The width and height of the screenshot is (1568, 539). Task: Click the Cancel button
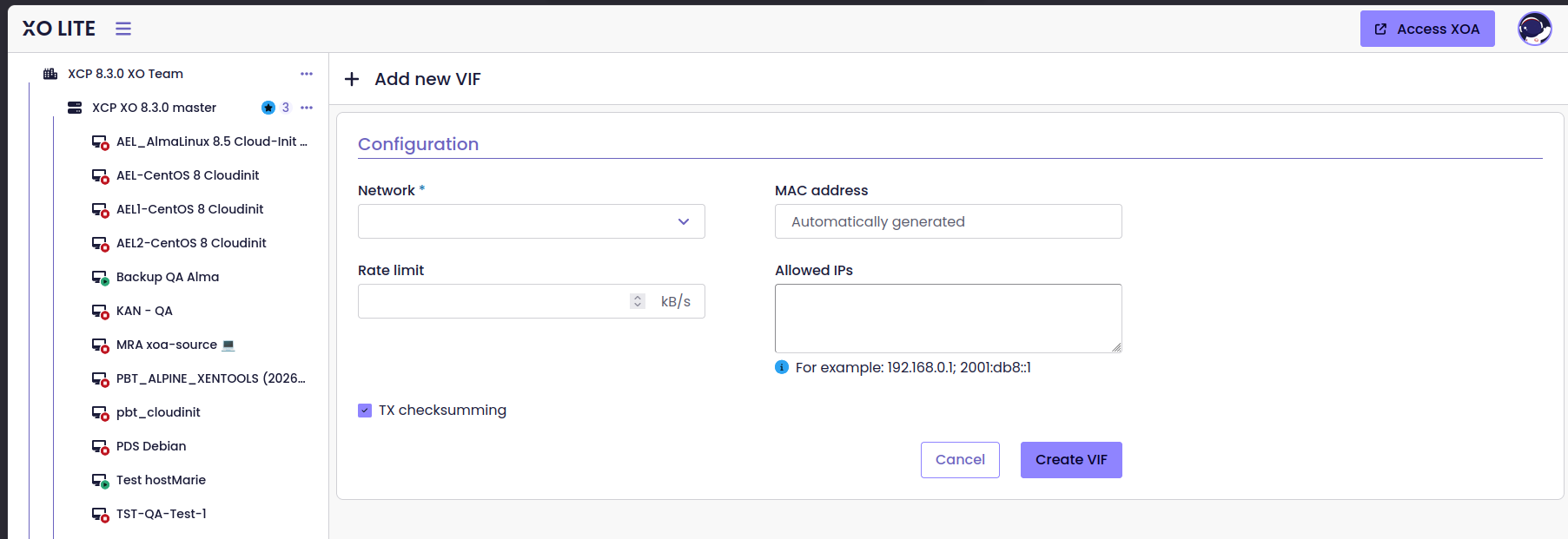[960, 460]
